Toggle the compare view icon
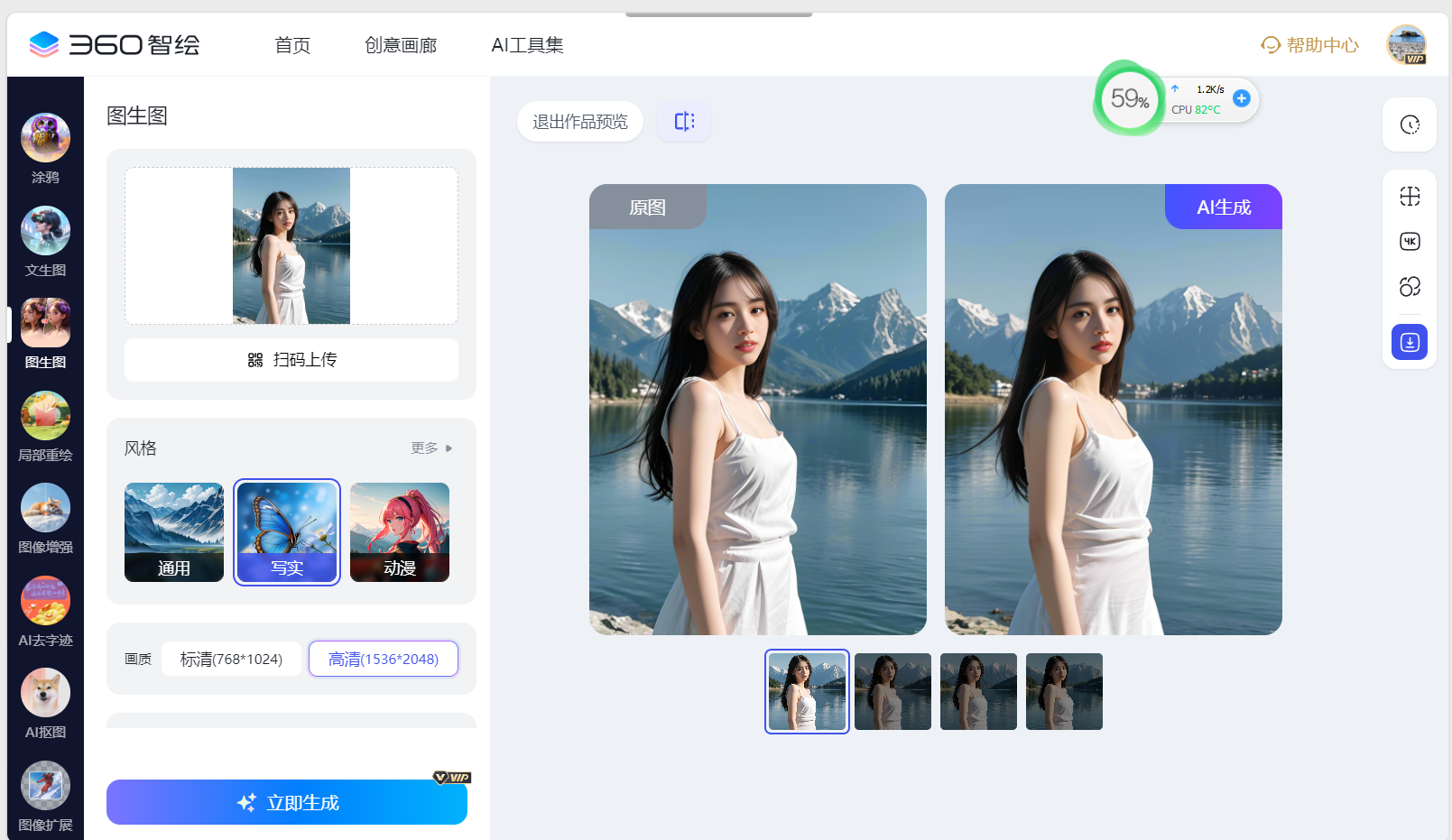 coord(684,121)
